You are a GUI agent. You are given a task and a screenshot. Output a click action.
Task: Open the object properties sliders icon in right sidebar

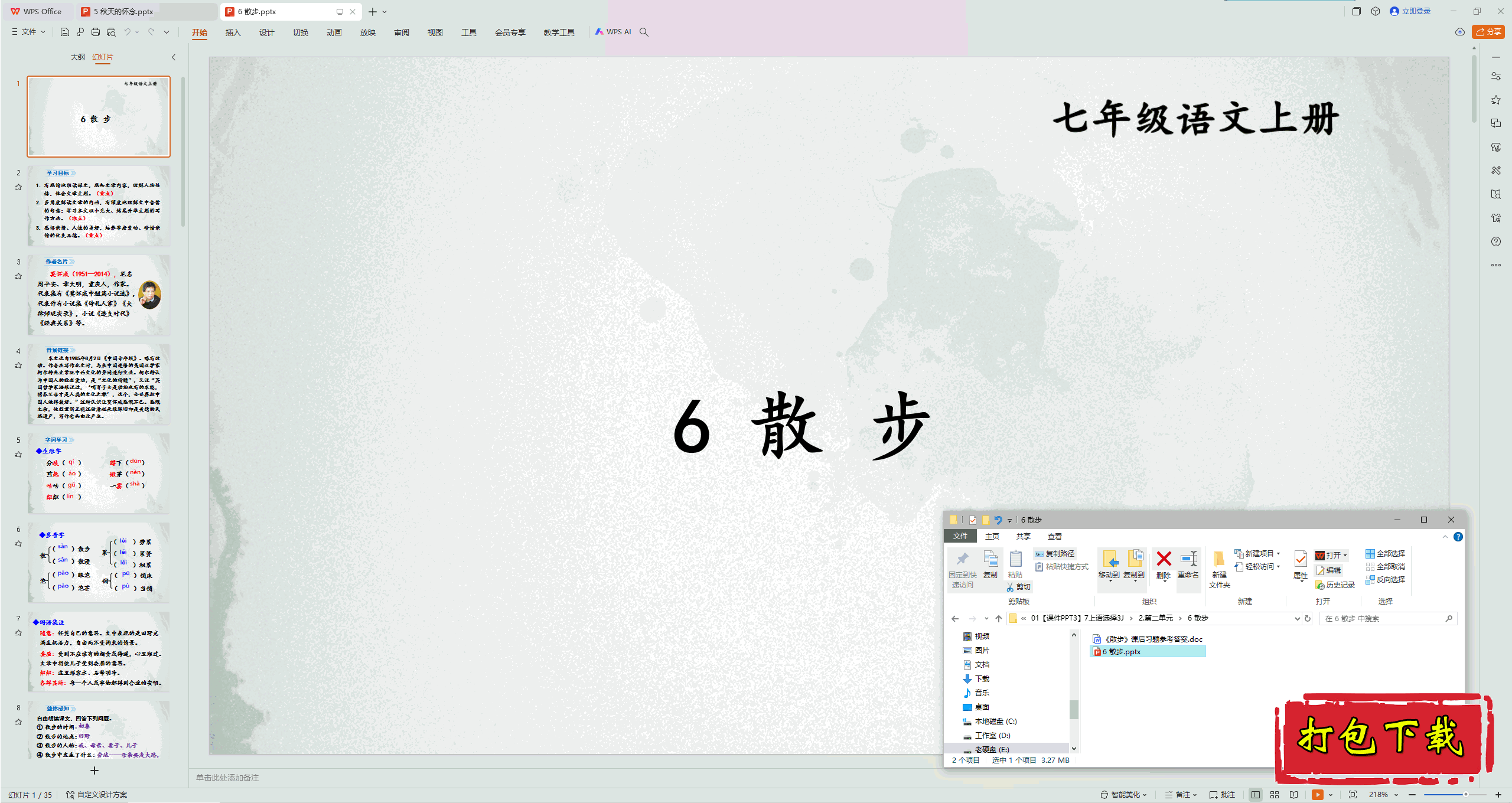click(x=1496, y=76)
